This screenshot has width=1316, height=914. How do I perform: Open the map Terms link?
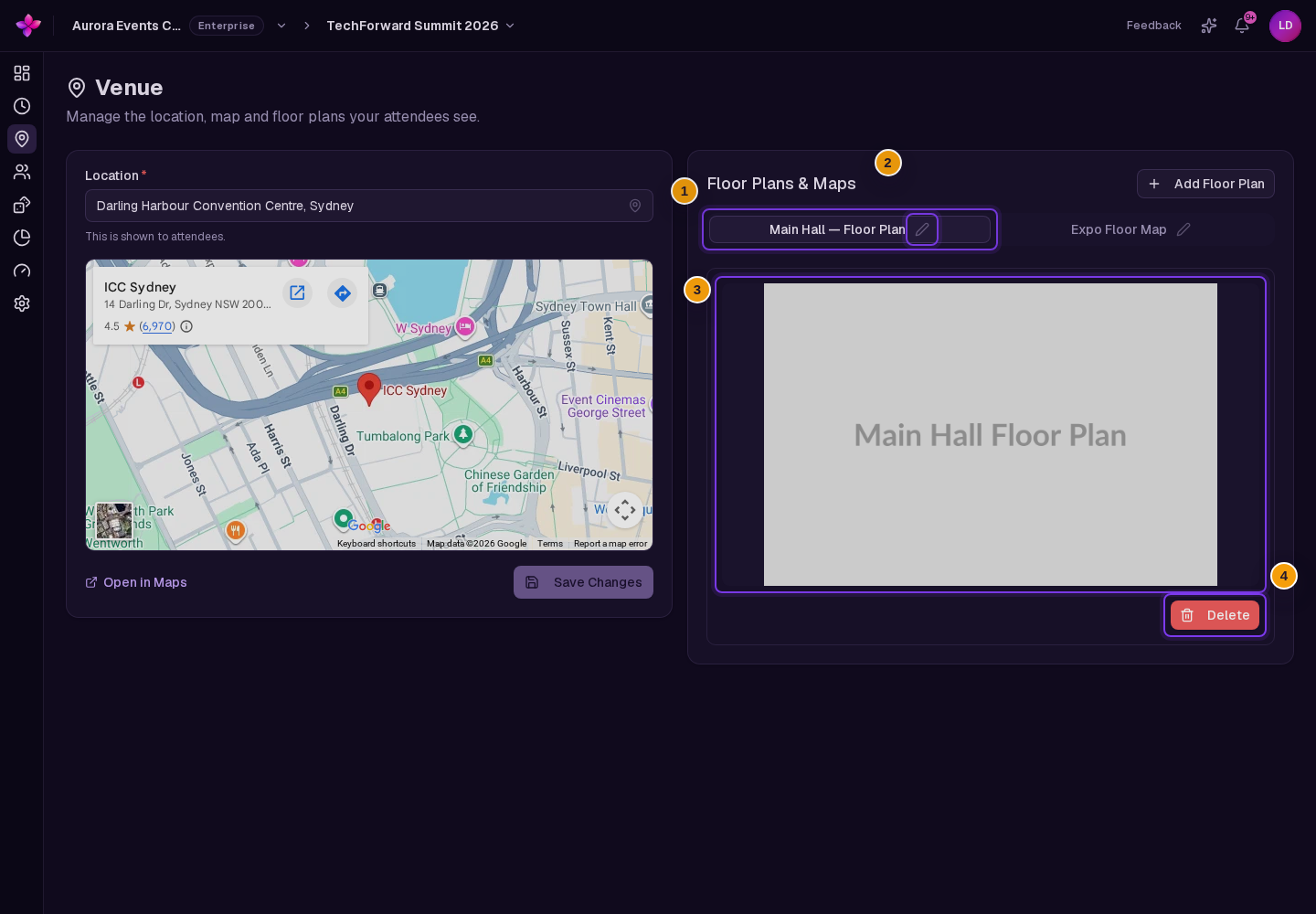tap(550, 544)
